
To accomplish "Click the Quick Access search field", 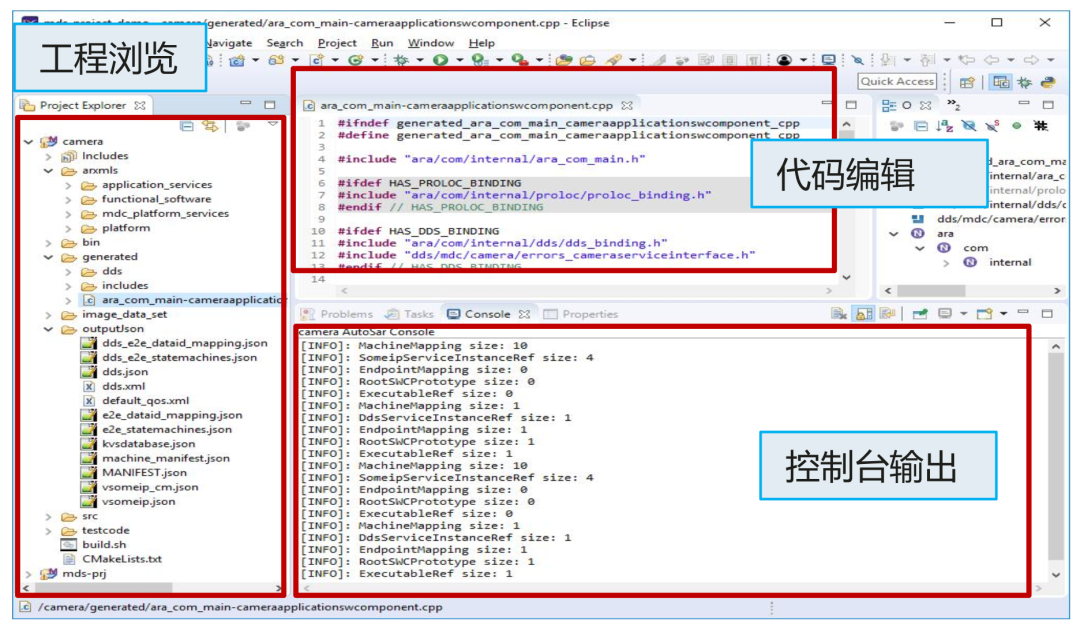I will pos(897,82).
